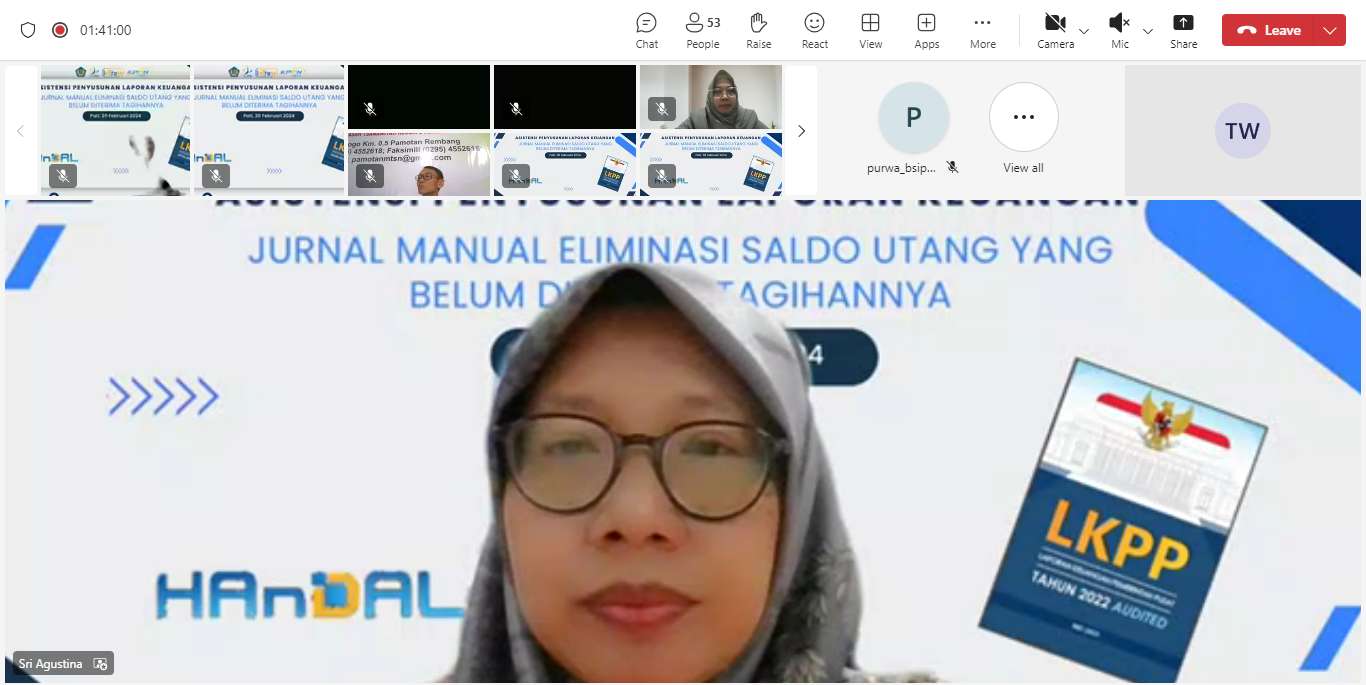Open the React emoji menu

(814, 30)
